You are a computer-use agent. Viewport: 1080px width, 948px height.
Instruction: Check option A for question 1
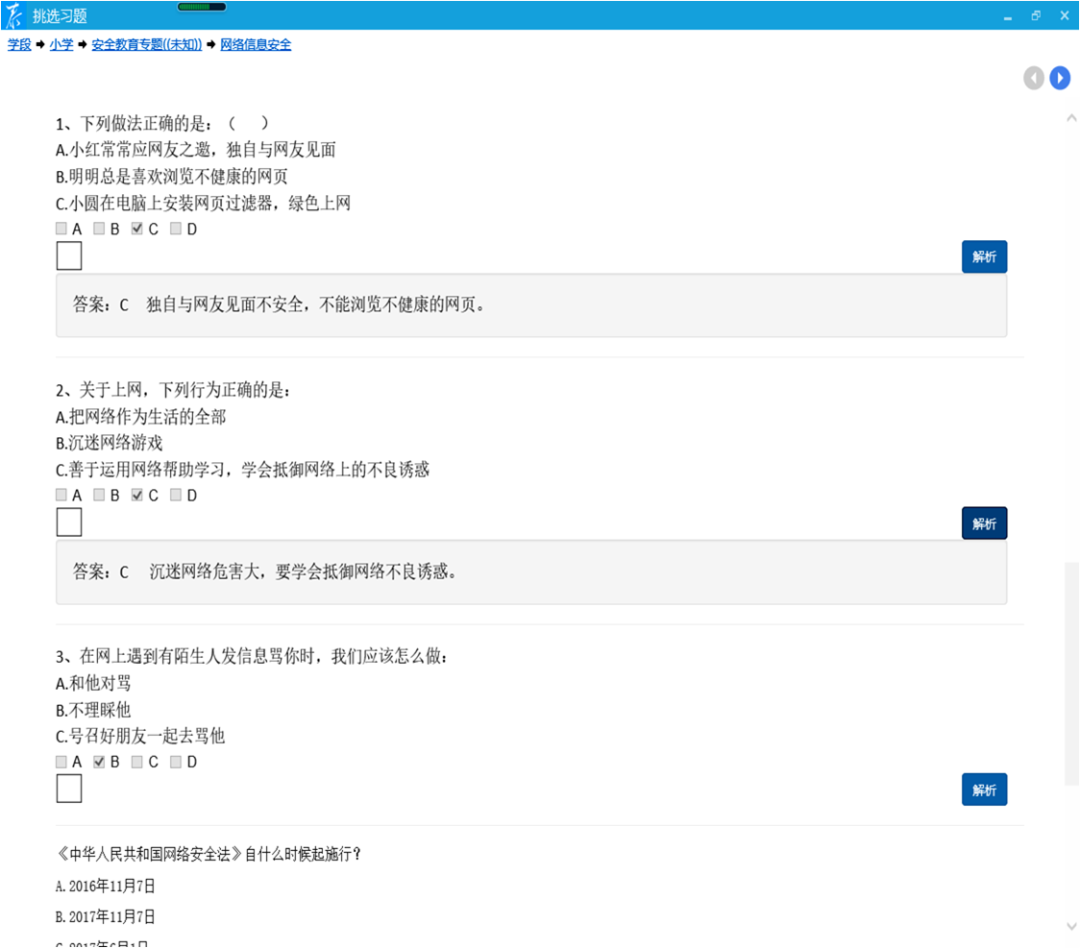pyautogui.click(x=62, y=229)
